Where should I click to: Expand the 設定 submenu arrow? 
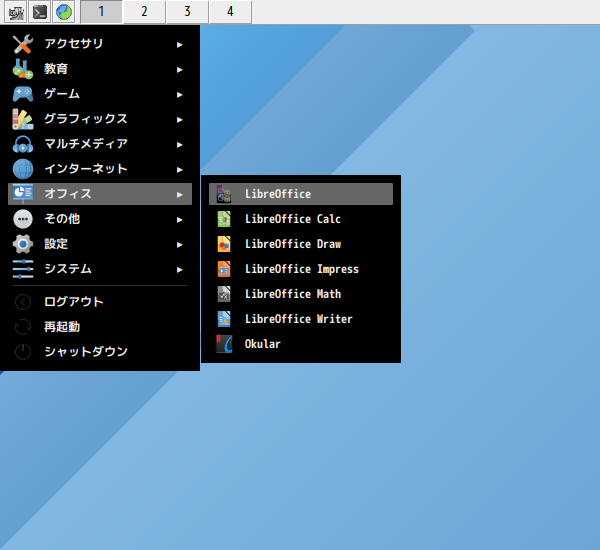[x=179, y=245]
